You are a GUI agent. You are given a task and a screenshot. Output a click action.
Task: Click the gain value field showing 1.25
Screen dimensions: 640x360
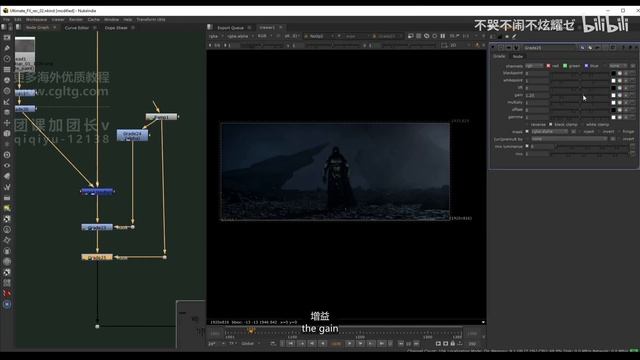click(537, 95)
